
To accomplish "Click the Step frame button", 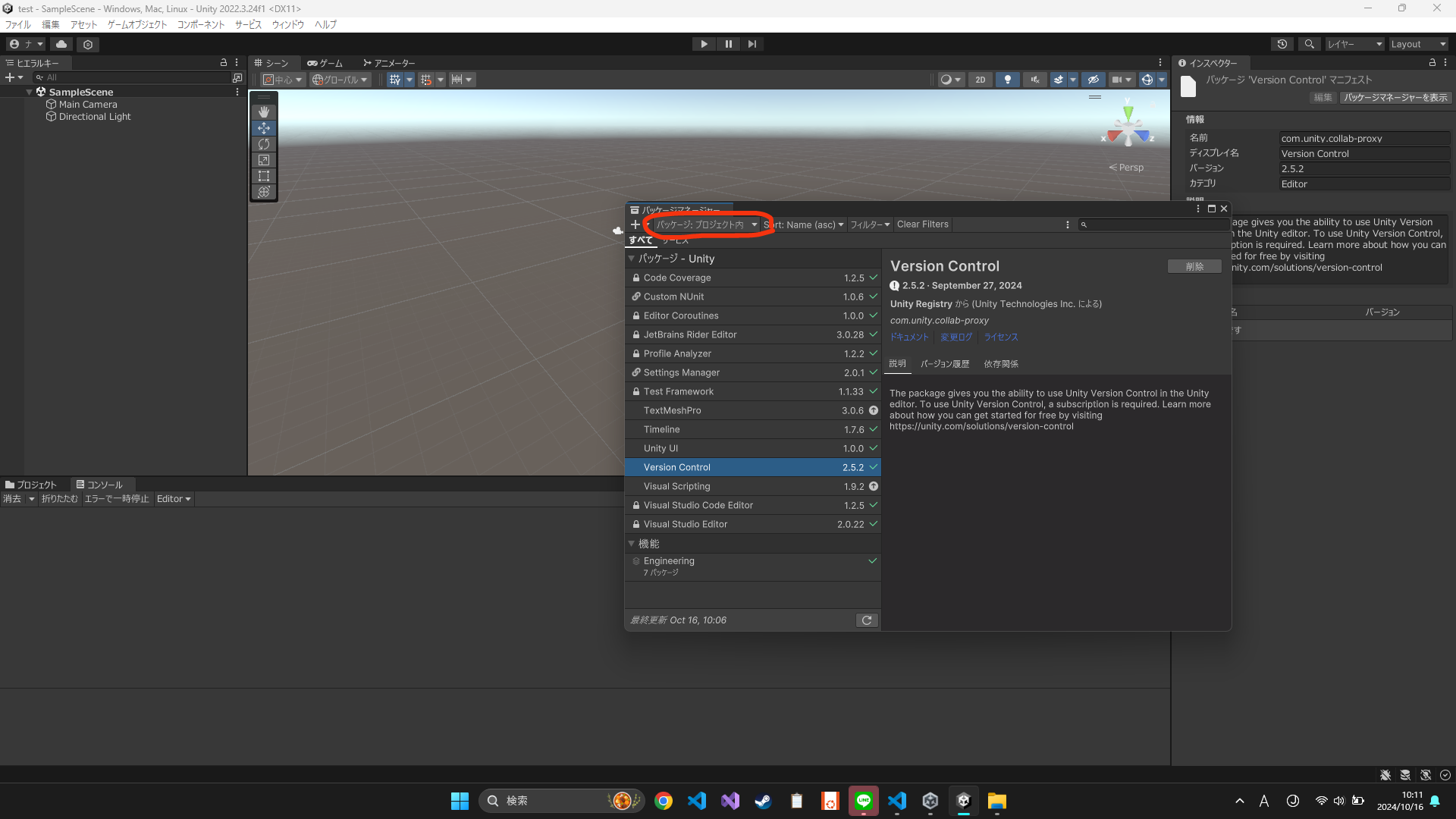I will click(x=752, y=44).
